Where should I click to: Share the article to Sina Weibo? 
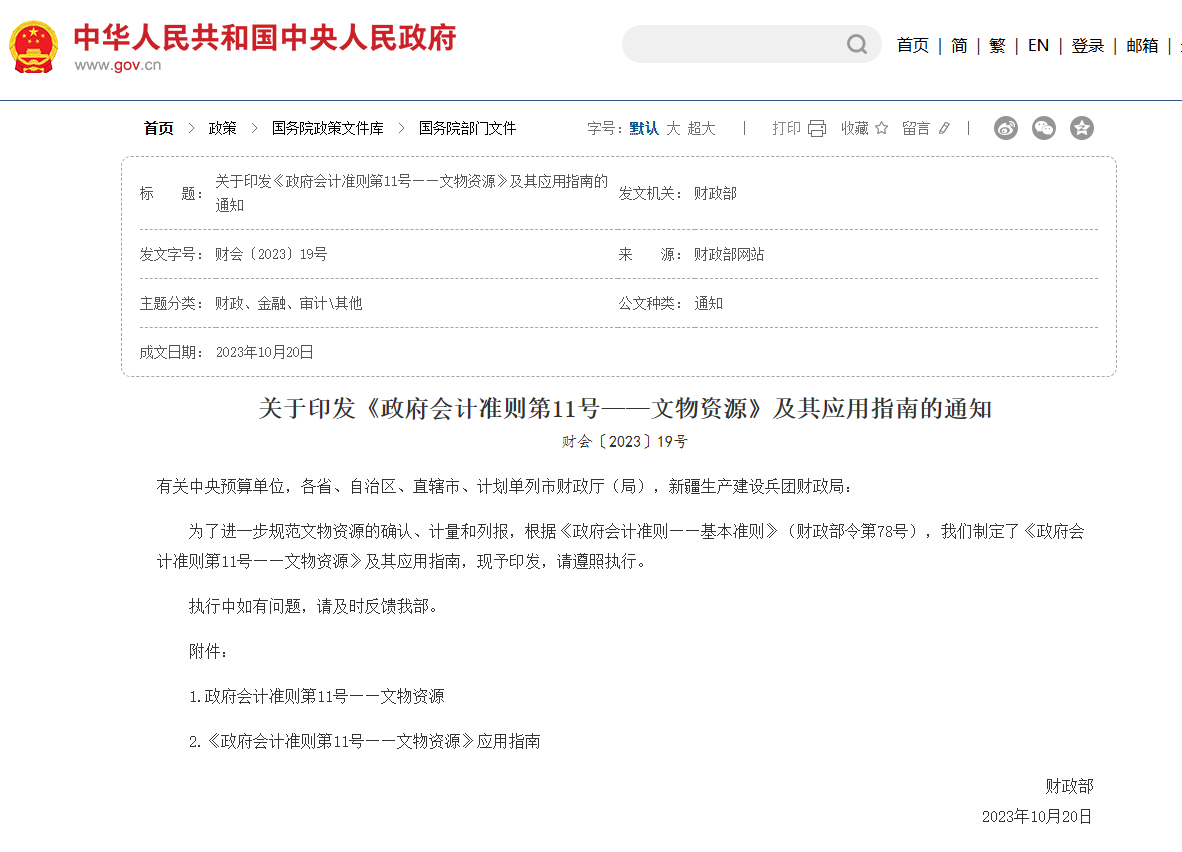point(1005,128)
